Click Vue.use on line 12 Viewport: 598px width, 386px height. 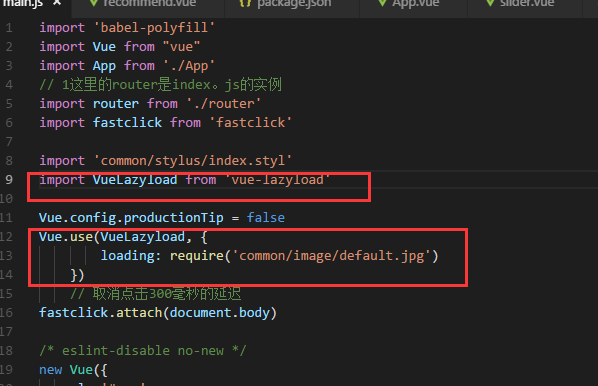pos(66,237)
